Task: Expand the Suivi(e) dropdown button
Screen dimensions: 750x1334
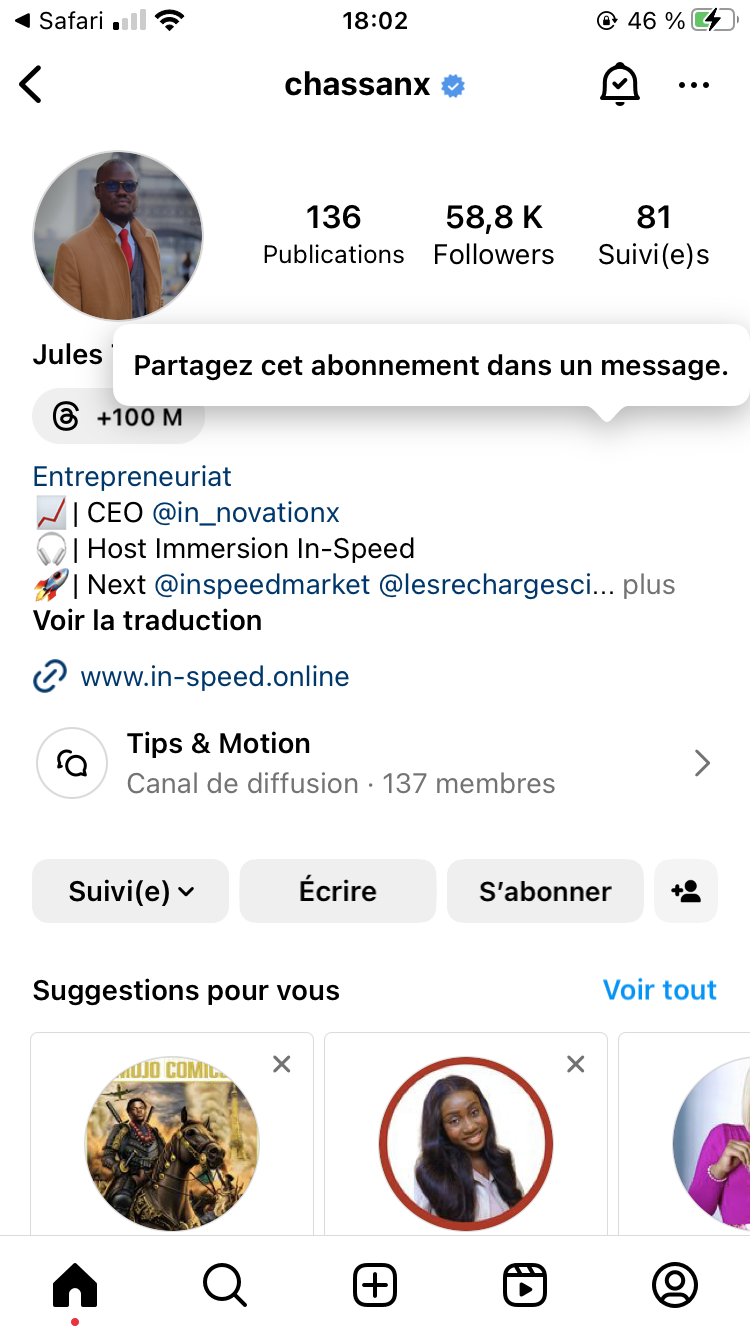Action: coord(131,891)
